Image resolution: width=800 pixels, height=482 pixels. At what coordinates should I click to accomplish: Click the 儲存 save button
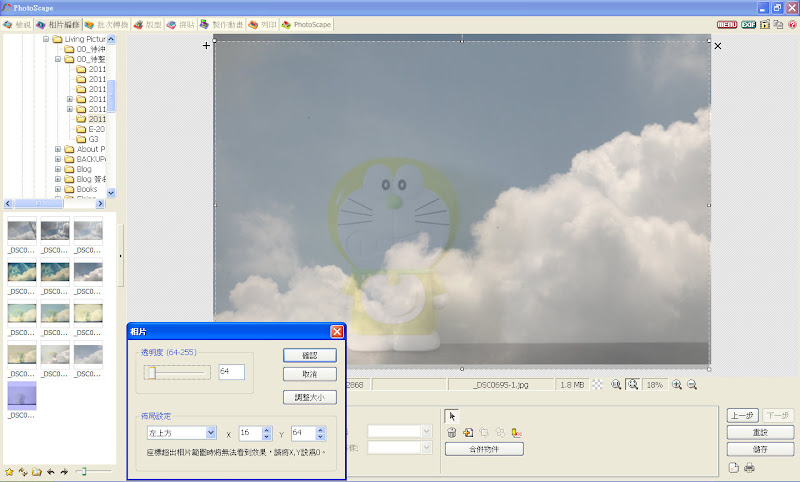coord(760,449)
